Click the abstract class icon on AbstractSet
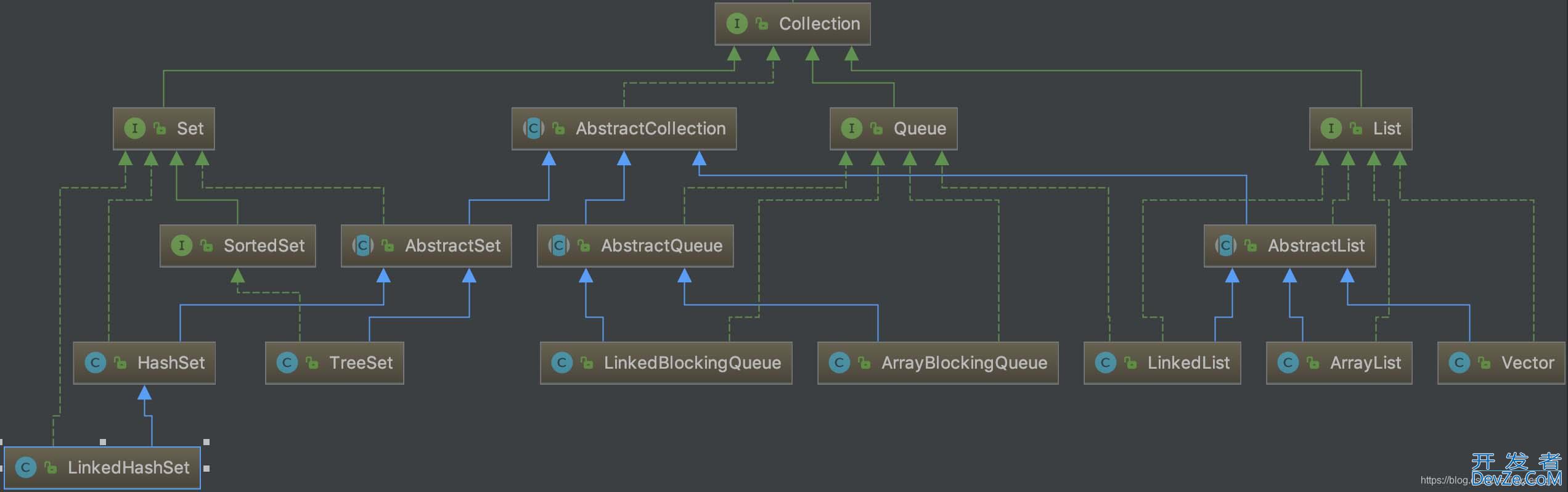 coord(362,245)
